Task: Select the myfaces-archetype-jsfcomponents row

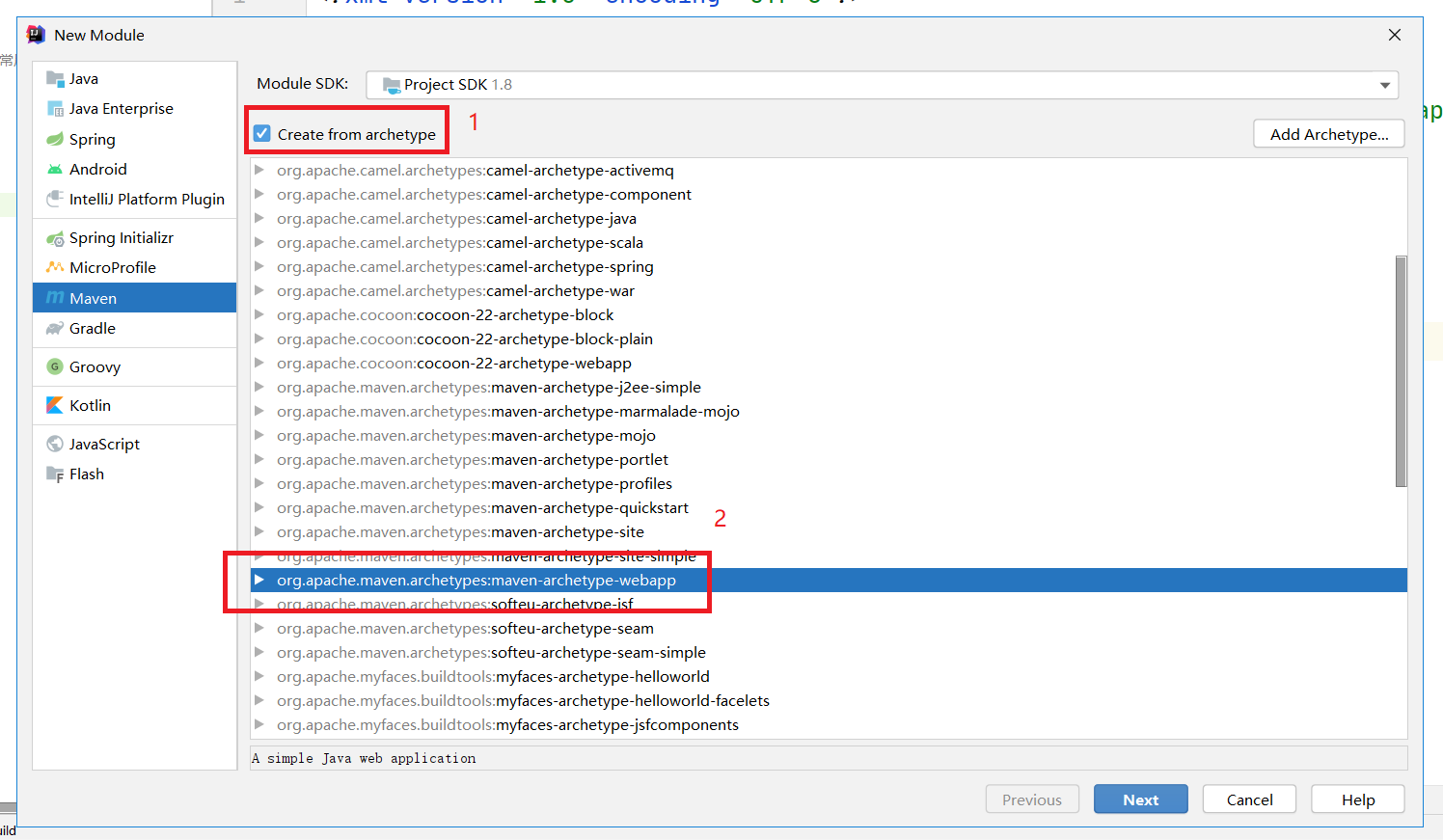Action: [x=829, y=724]
